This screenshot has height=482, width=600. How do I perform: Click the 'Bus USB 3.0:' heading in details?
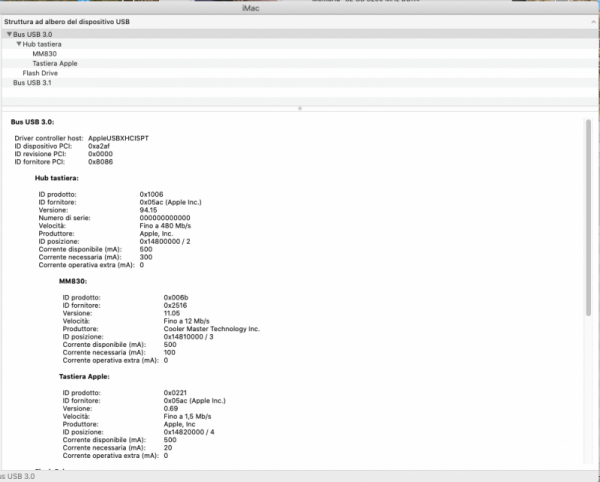coord(33,122)
